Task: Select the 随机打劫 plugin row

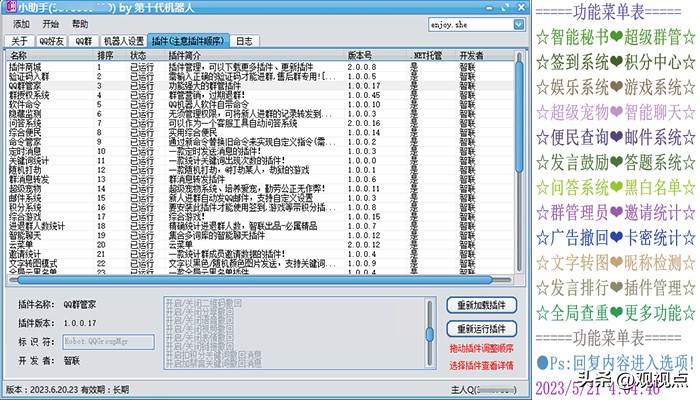Action: (261, 170)
